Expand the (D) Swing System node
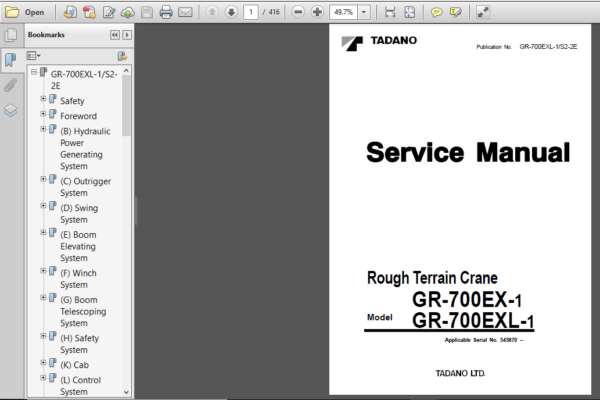Screen dimensions: 600x400 tap(43, 206)
